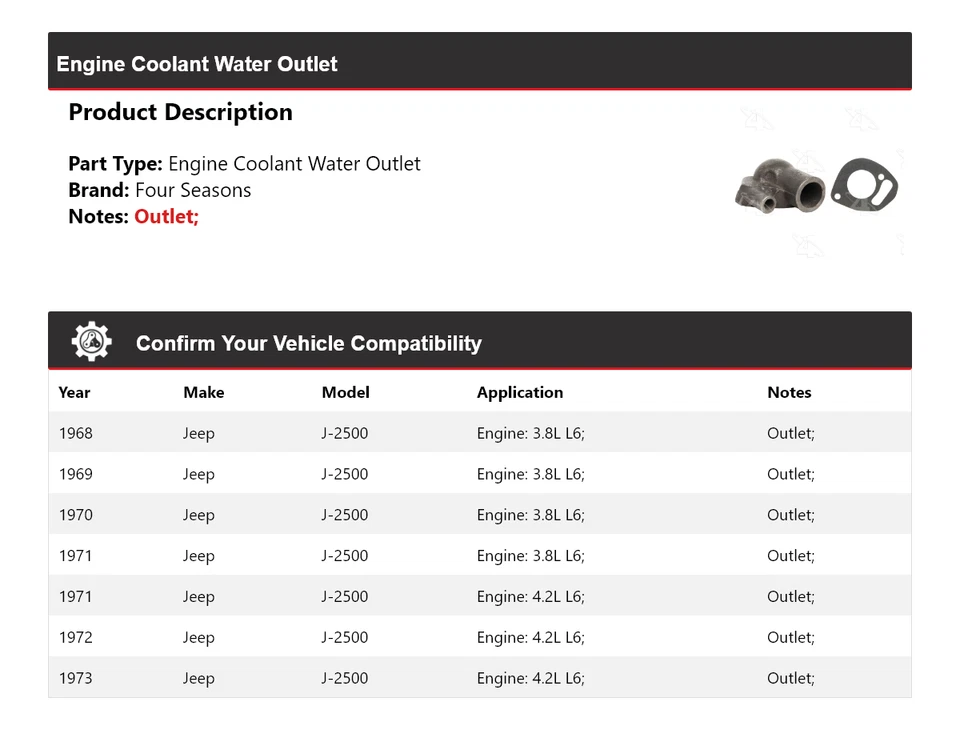Click Outlet; note in the 1973 row
The image size is (960, 730).
click(790, 678)
